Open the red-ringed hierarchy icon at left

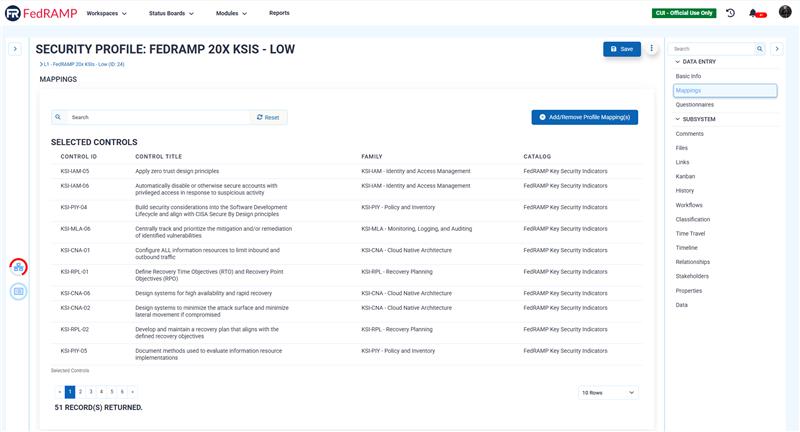point(18,267)
